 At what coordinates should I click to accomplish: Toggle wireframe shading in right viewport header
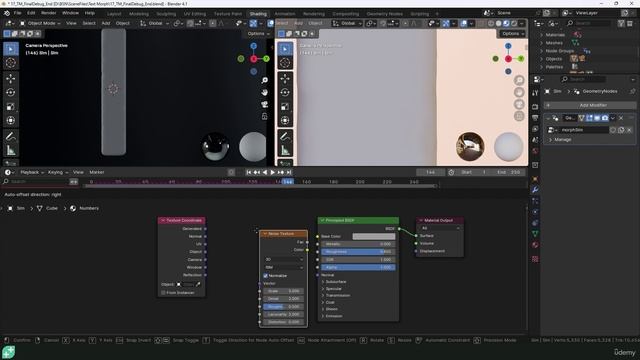click(491, 24)
